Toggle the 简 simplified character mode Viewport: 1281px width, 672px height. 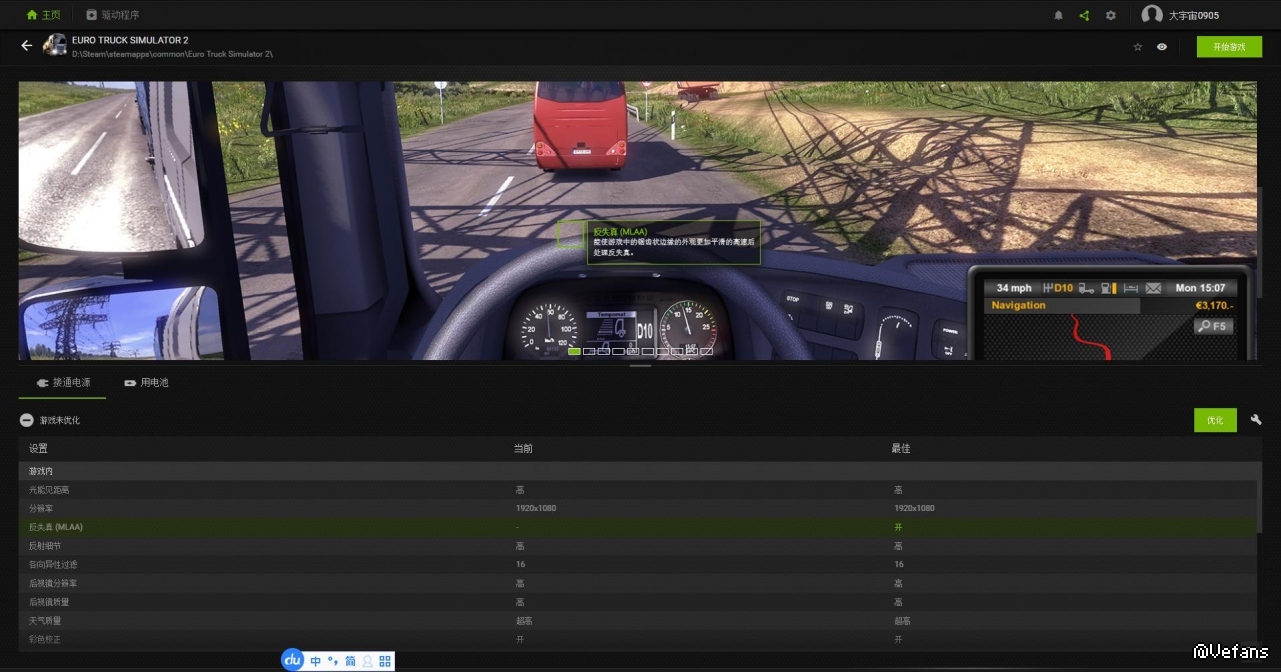[x=350, y=661]
